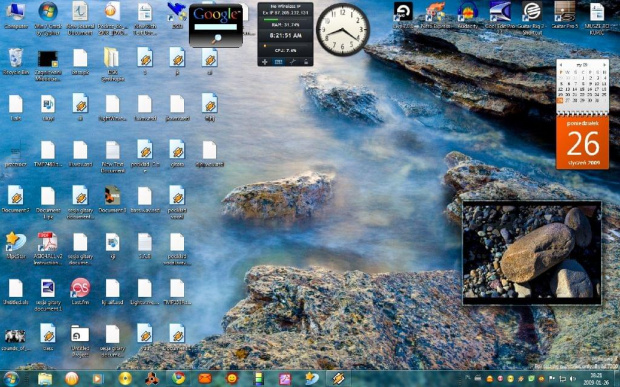
Task: Click the lock icon on system monitor gadget
Action: (x=306, y=62)
